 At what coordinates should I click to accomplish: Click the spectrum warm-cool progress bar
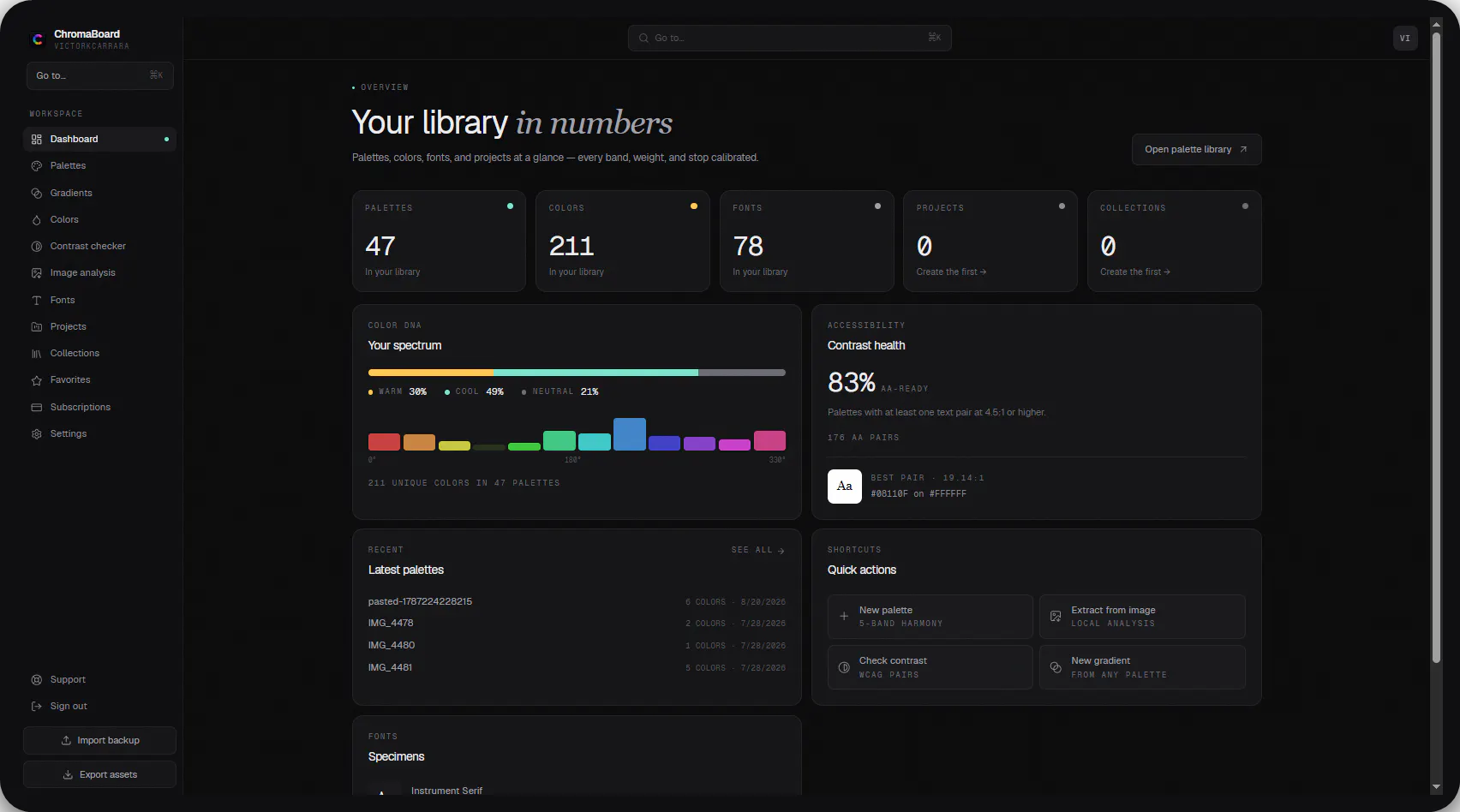[577, 373]
